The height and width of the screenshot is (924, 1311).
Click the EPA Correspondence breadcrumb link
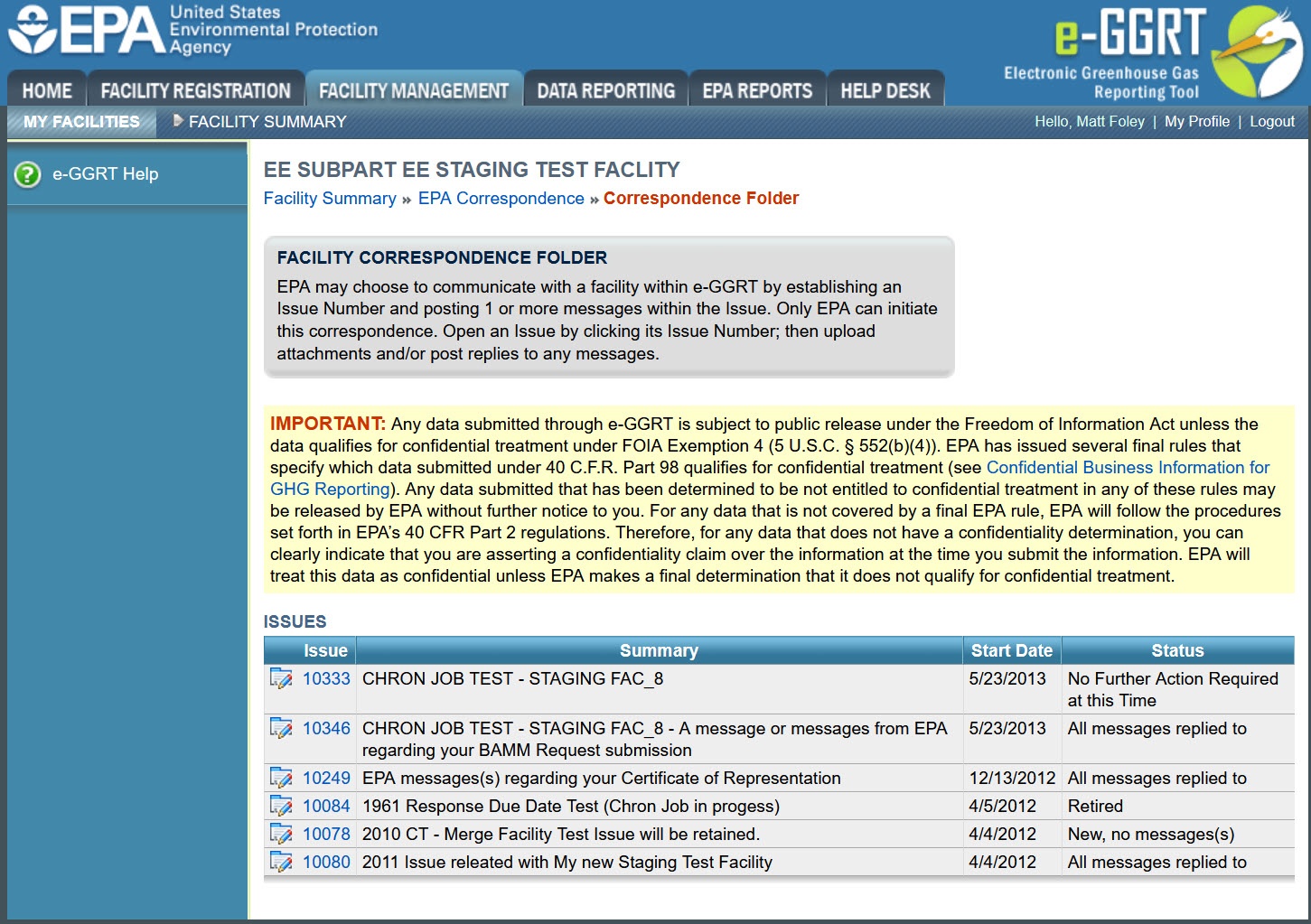pos(501,198)
